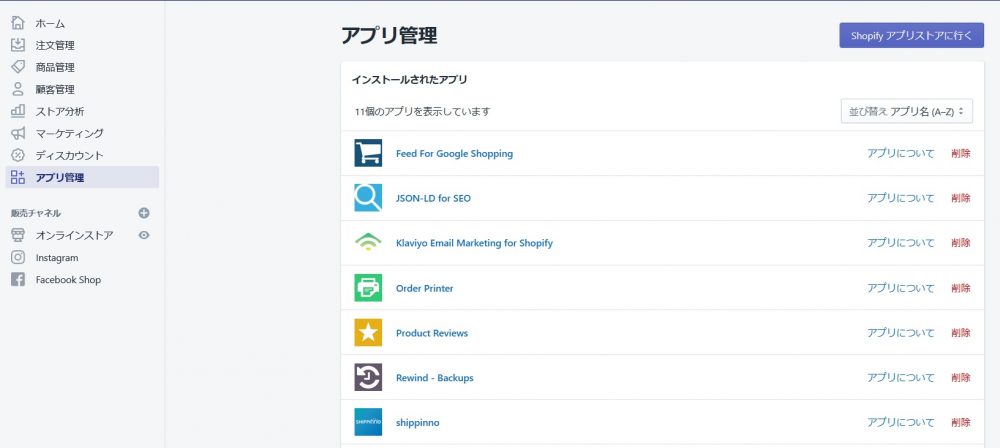Image resolution: width=1000 pixels, height=448 pixels.
Task: Open 商品管理 from the sidebar
Action: coord(55,67)
